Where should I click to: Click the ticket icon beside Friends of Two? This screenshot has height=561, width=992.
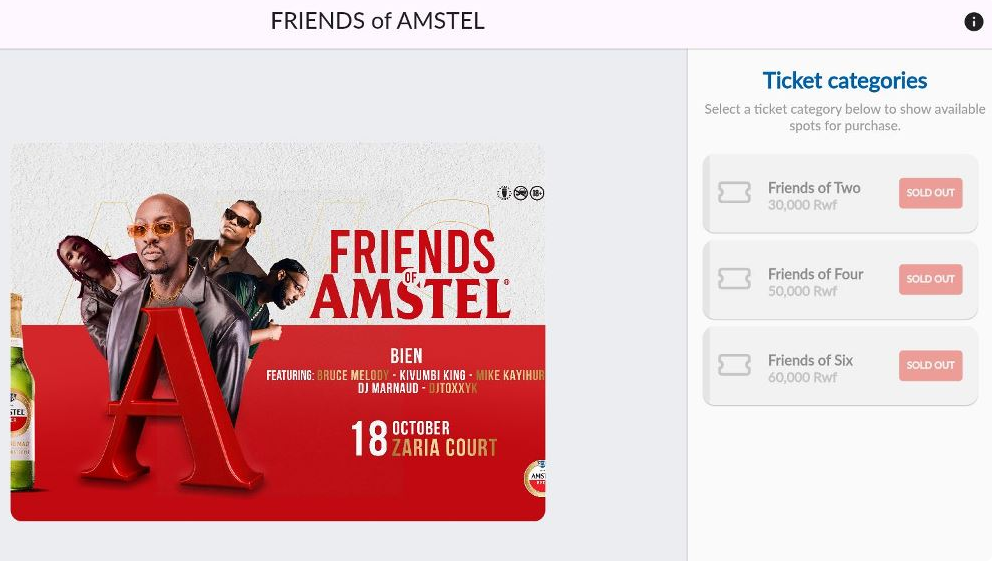click(734, 193)
